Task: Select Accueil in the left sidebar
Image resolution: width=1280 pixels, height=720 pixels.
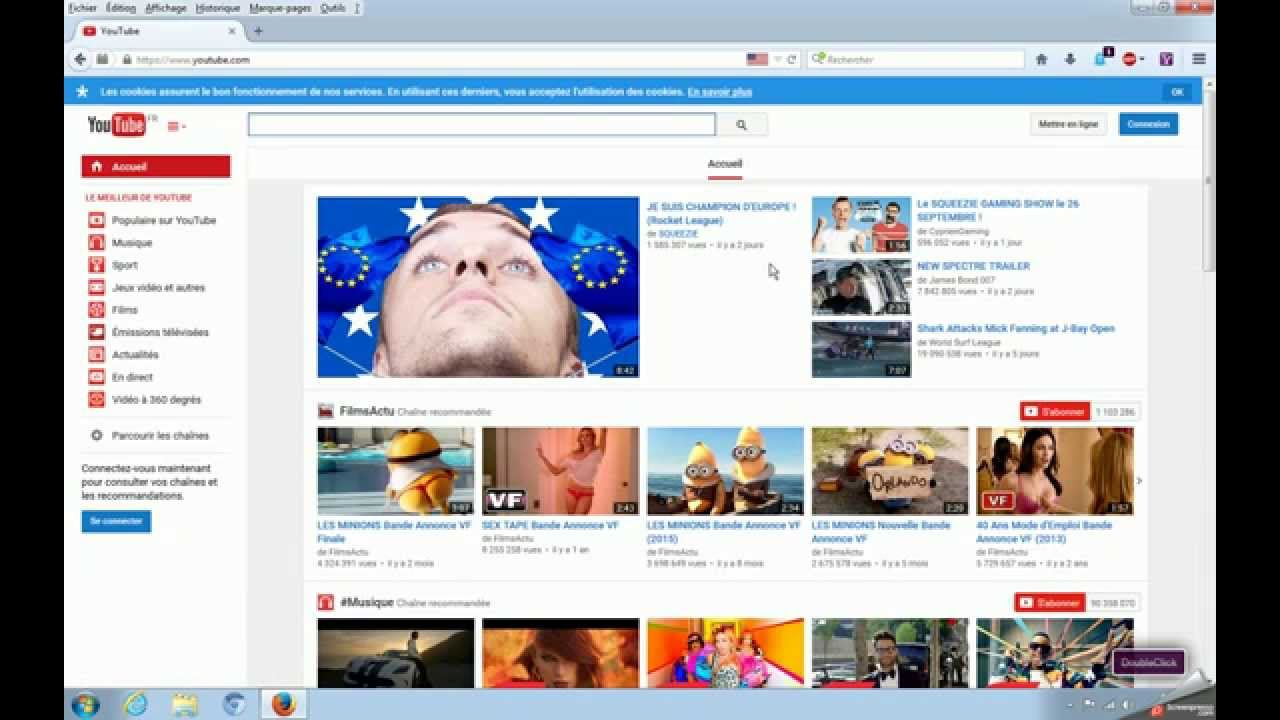Action: click(156, 166)
